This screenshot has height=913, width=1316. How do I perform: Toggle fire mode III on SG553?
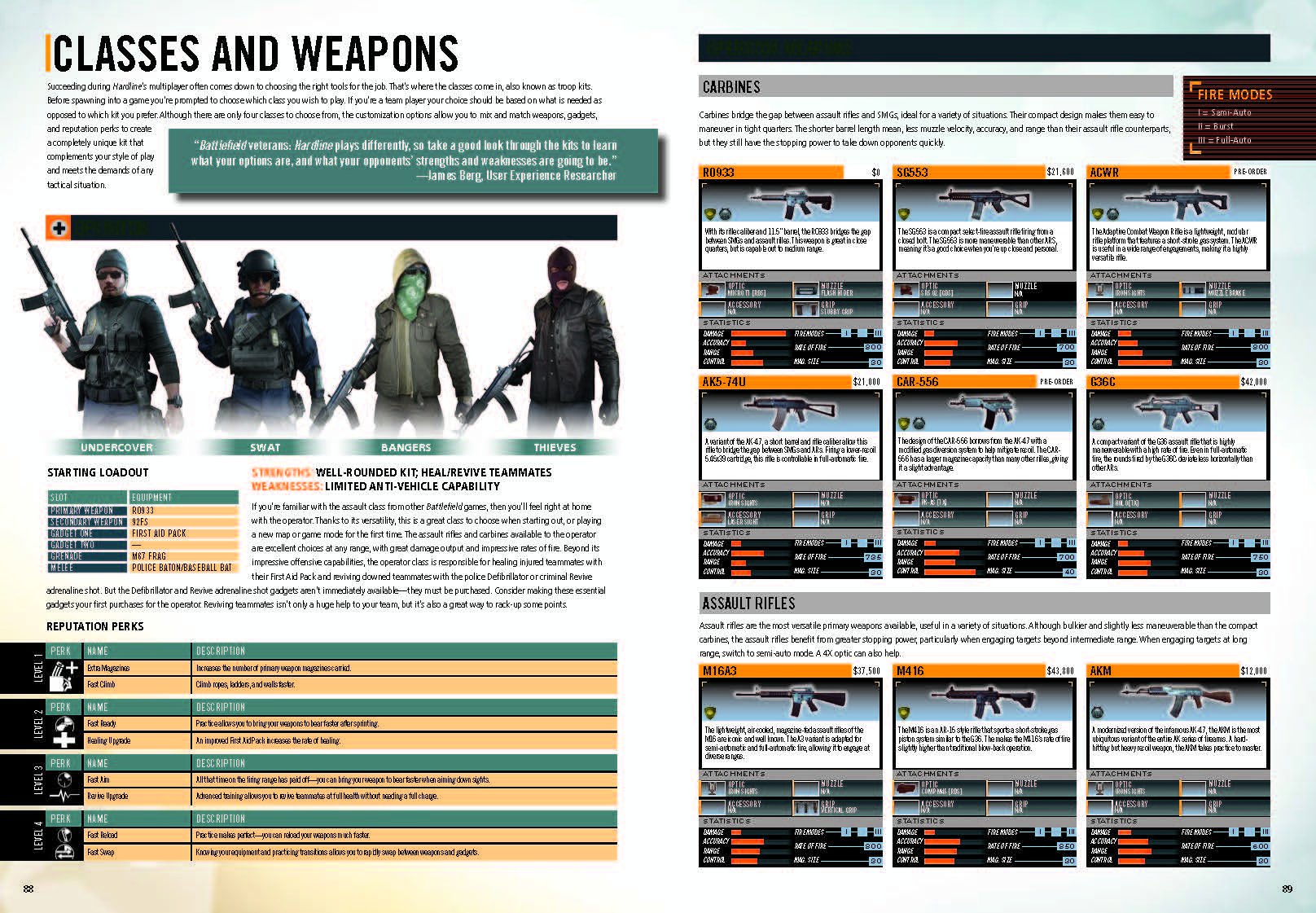point(1072,334)
